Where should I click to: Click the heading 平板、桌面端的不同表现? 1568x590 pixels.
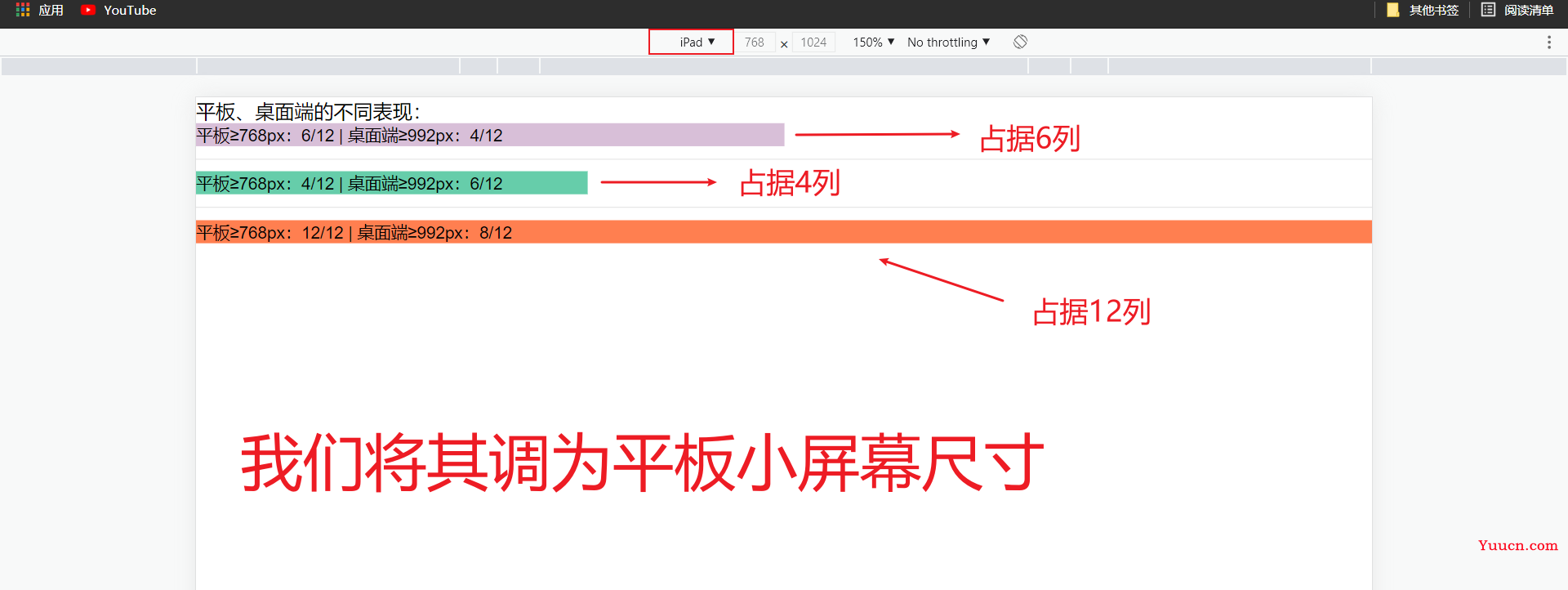[308, 111]
